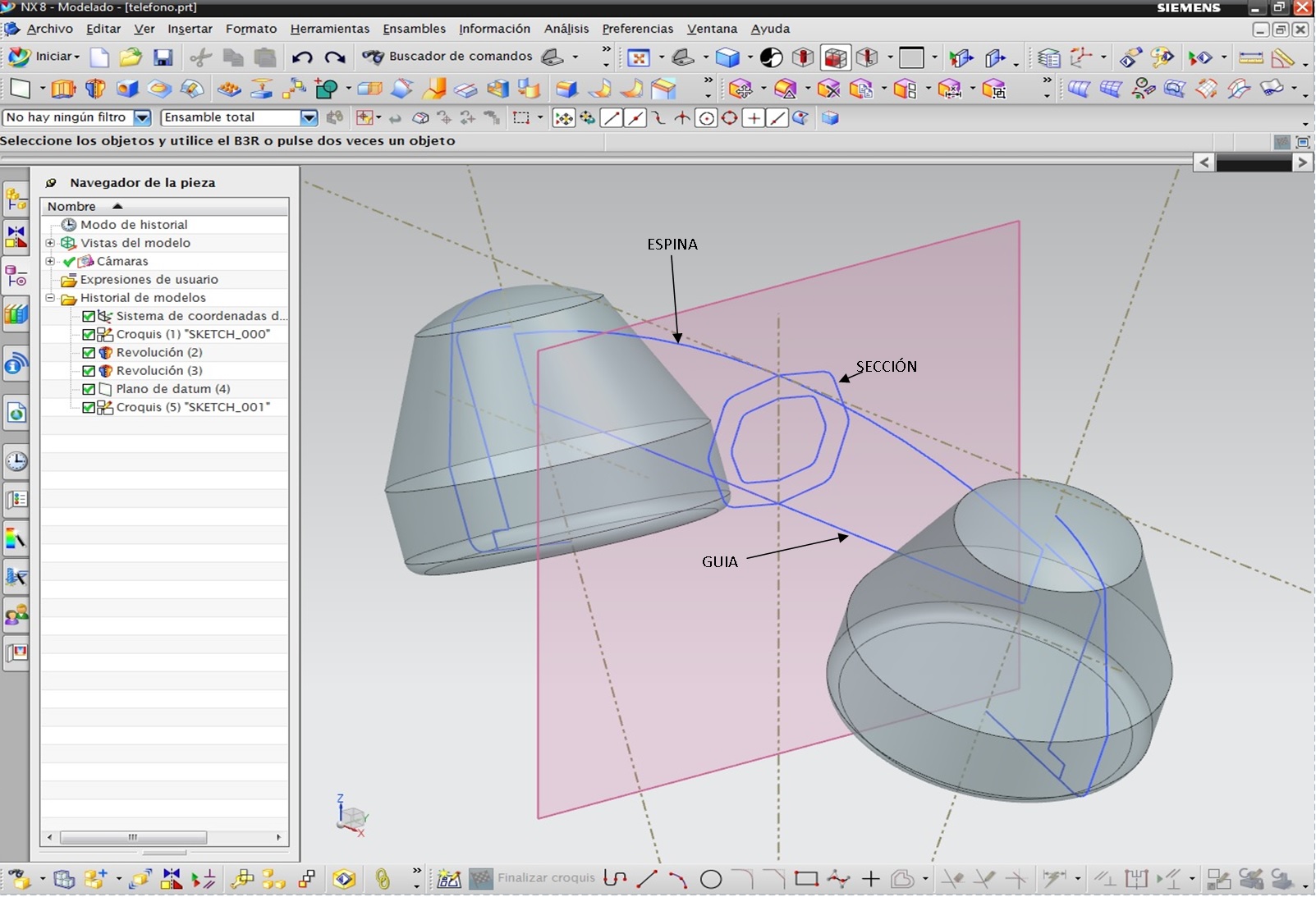
Task: Select the Plano de datum (4) row
Action: 164,389
